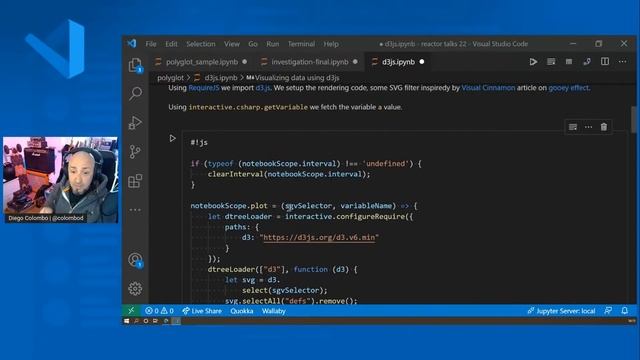The width and height of the screenshot is (640, 360).
Task: Click the clear outputs icon in notebook toolbar
Action: [x=551, y=62]
